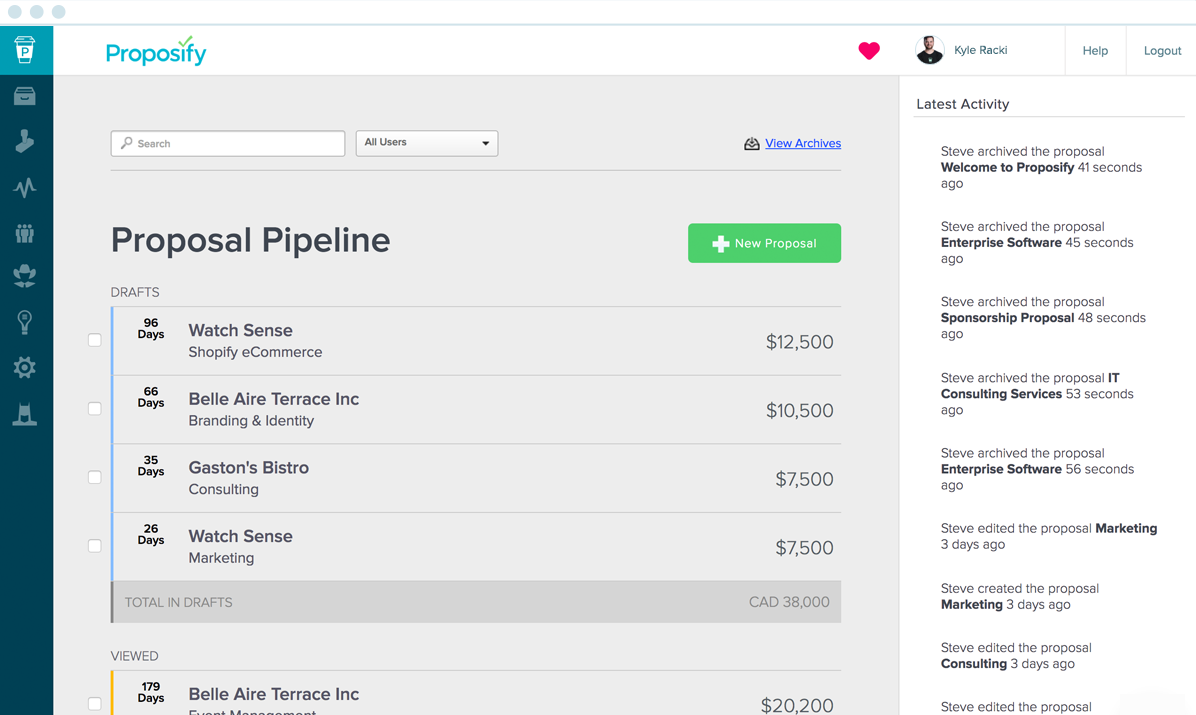Viewport: 1196px width, 715px height.
Task: Click Logout in the top navigation
Action: click(x=1162, y=51)
